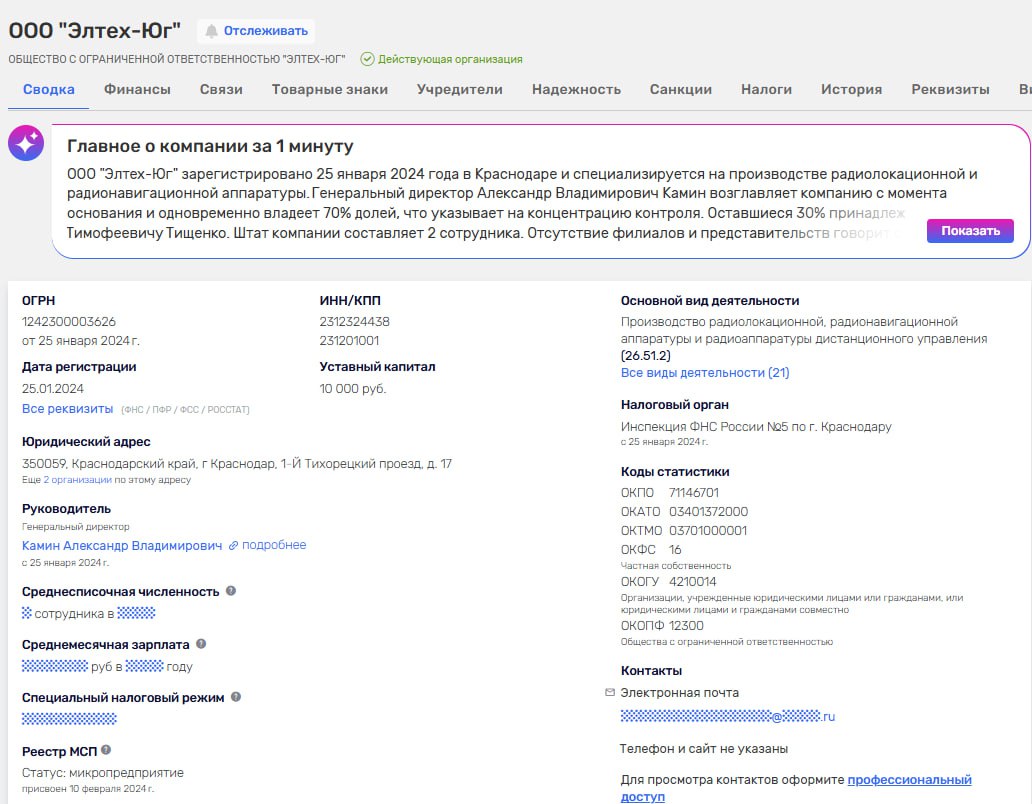The height and width of the screenshot is (804, 1032).
Task: Expand Все виды деятельности (21) list
Action: (x=704, y=373)
